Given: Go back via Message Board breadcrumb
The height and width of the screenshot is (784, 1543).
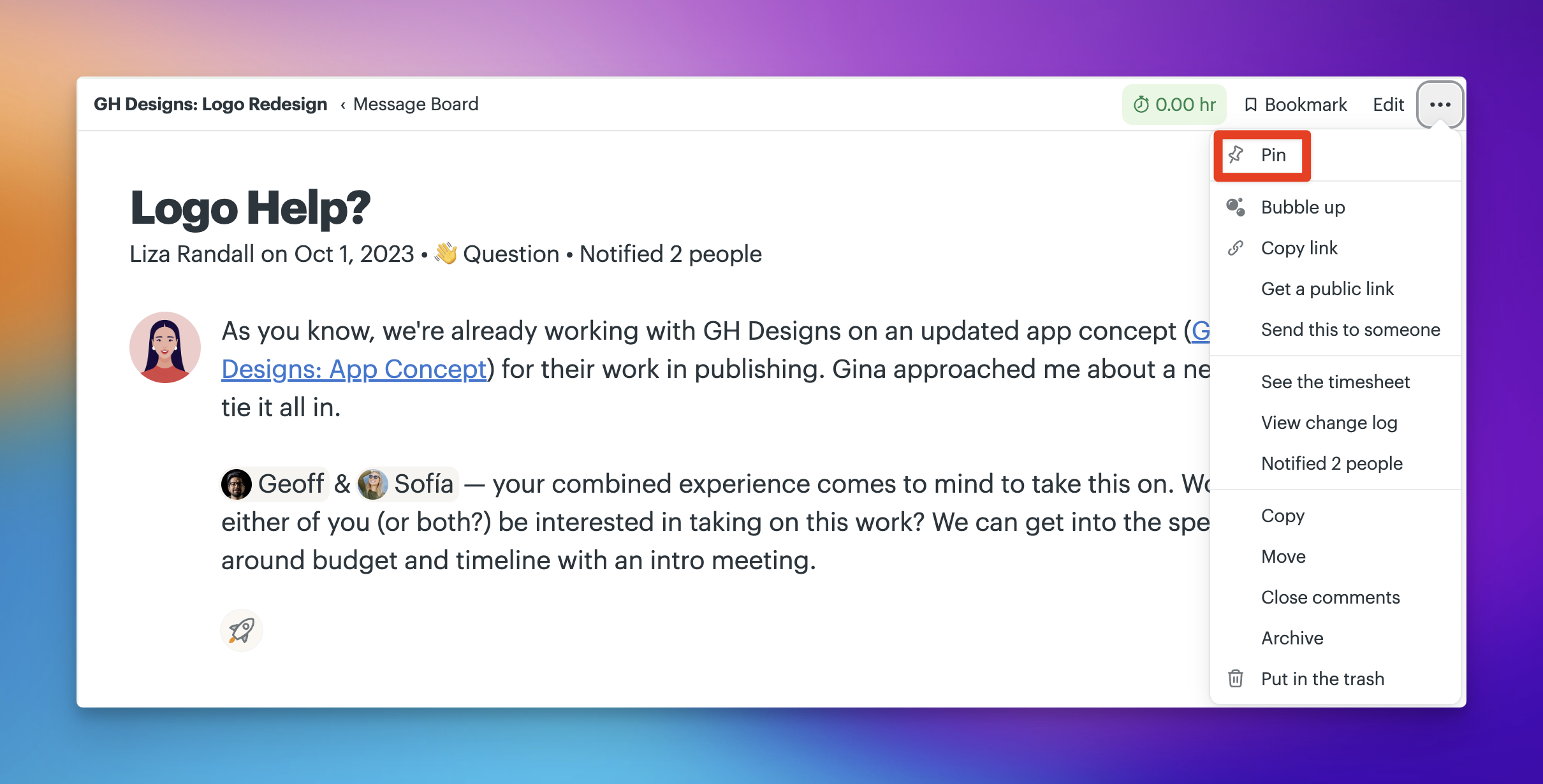Looking at the screenshot, I should pos(416,105).
